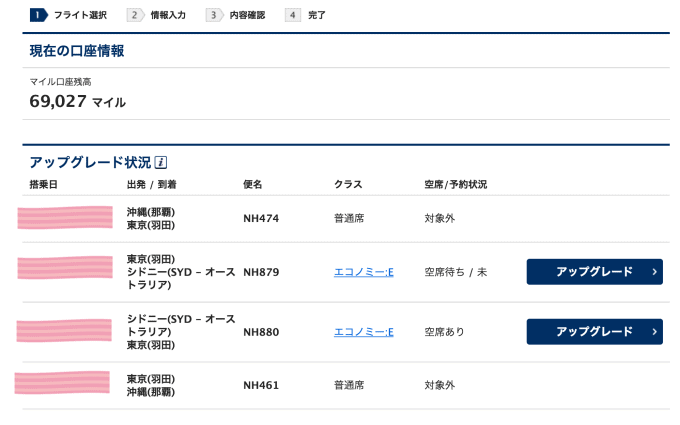Click the アップグレード状況 heading text
The height and width of the screenshot is (425, 680).
tap(90, 162)
